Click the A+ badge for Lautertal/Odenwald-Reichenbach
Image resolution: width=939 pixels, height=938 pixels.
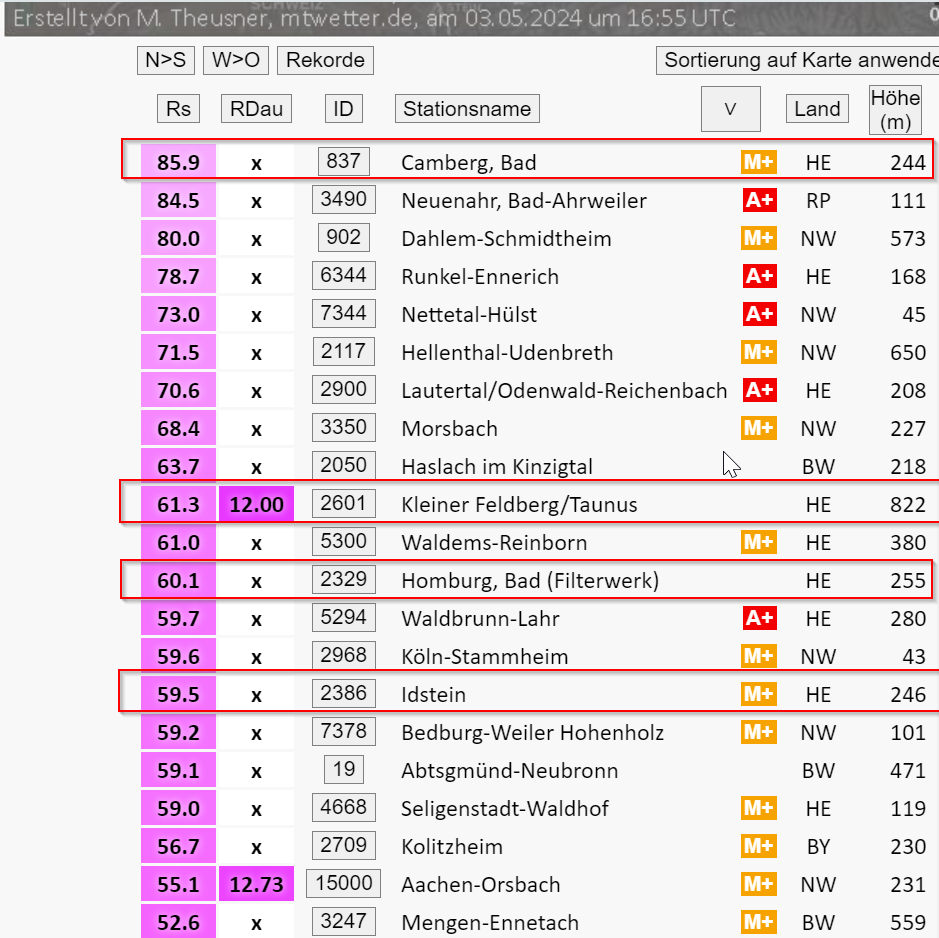(x=760, y=390)
